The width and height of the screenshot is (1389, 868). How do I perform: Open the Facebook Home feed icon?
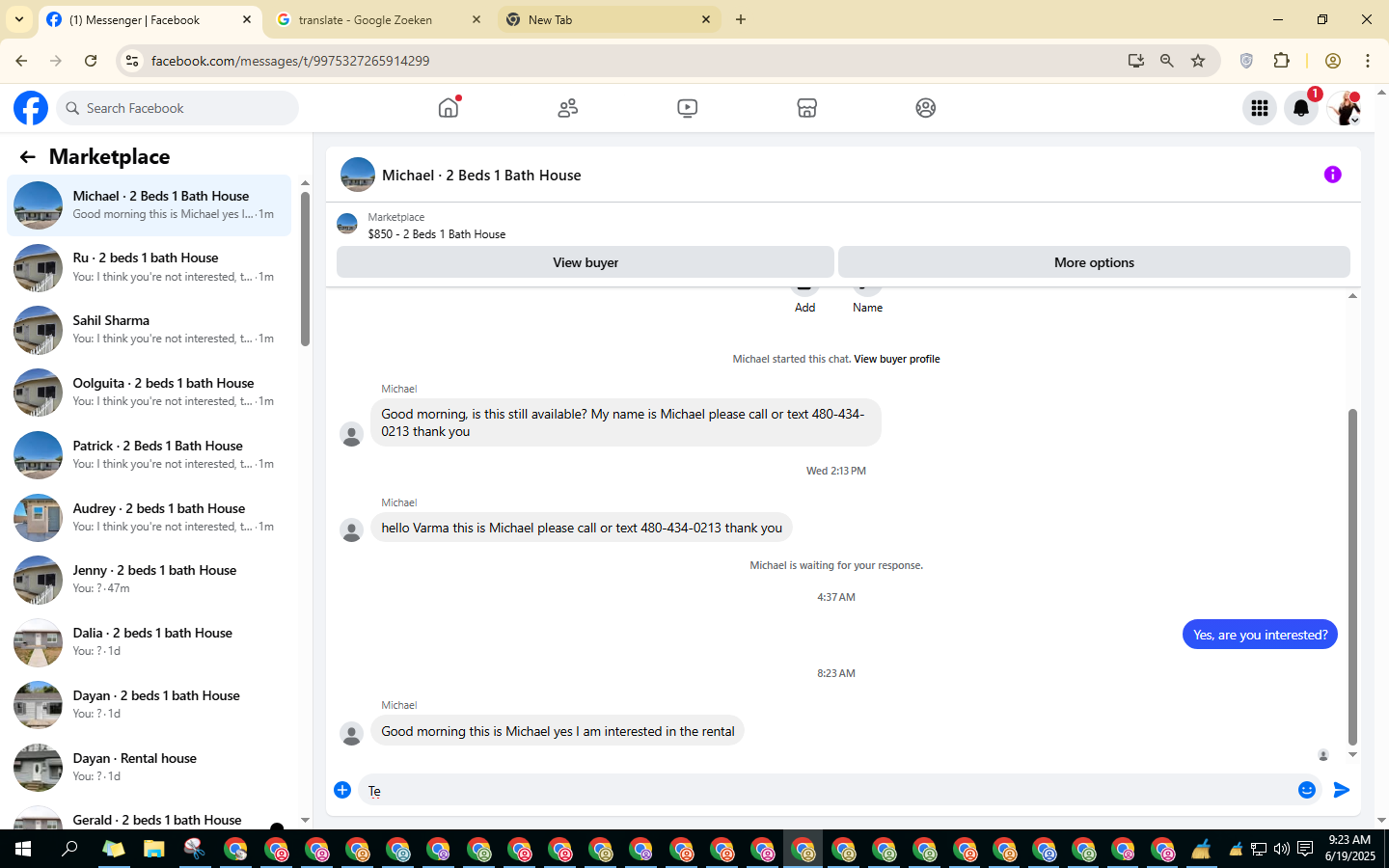pyautogui.click(x=449, y=108)
